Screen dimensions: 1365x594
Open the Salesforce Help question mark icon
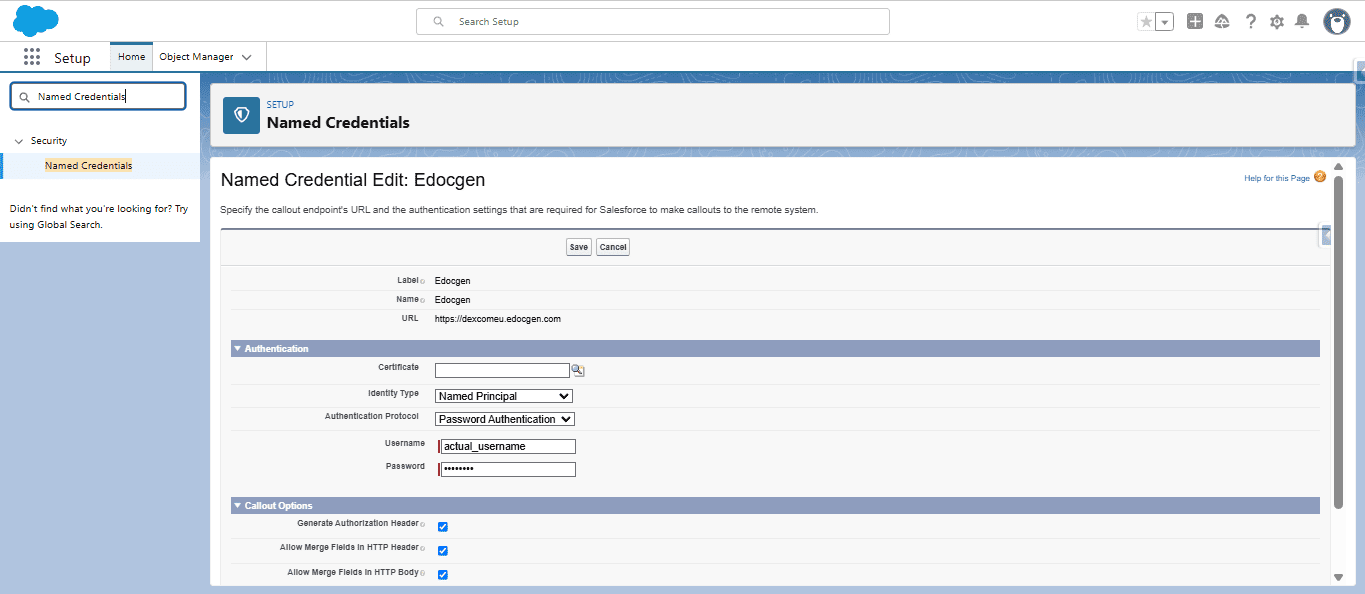tap(1250, 21)
